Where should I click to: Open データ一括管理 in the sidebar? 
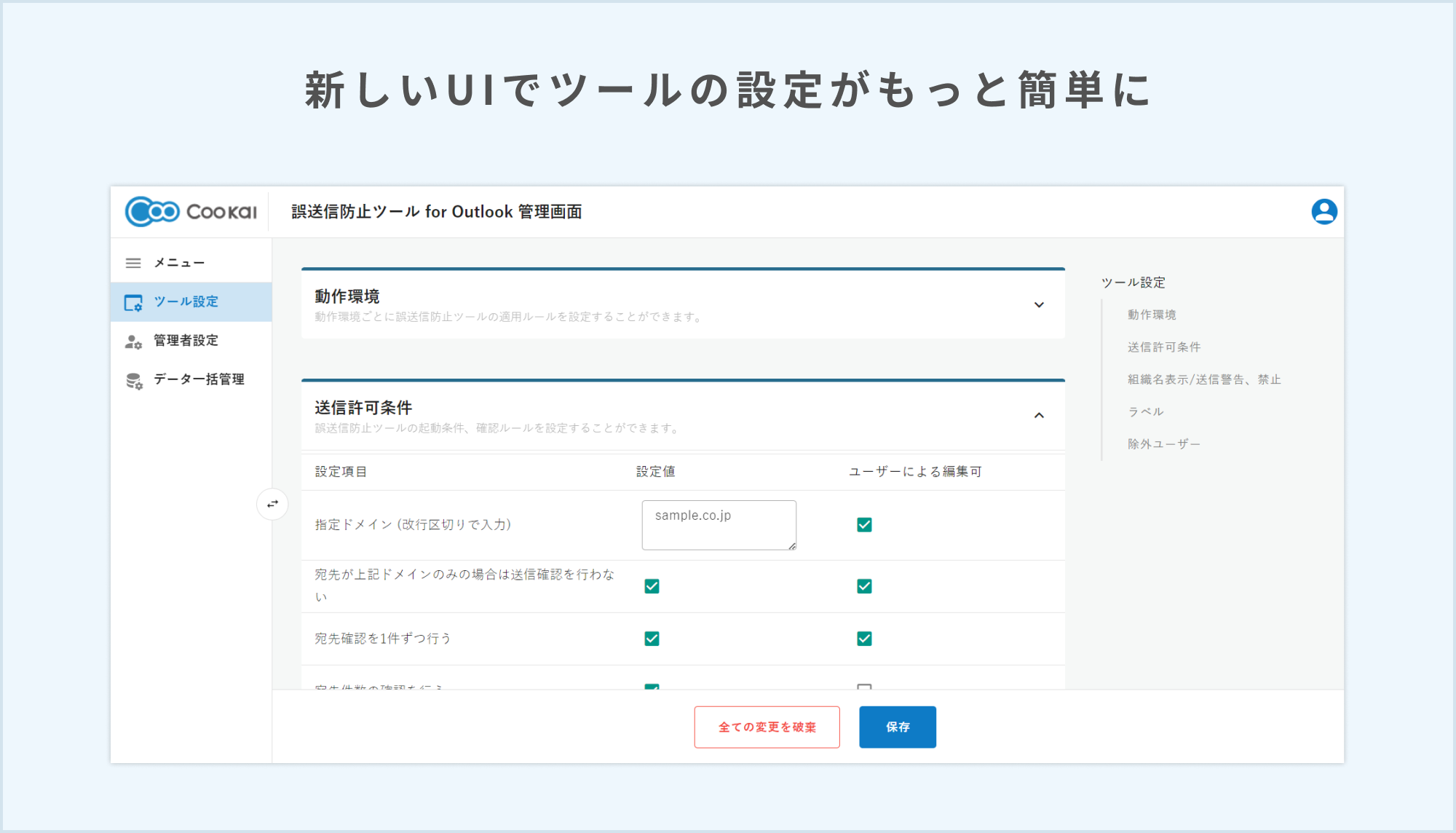coord(191,379)
